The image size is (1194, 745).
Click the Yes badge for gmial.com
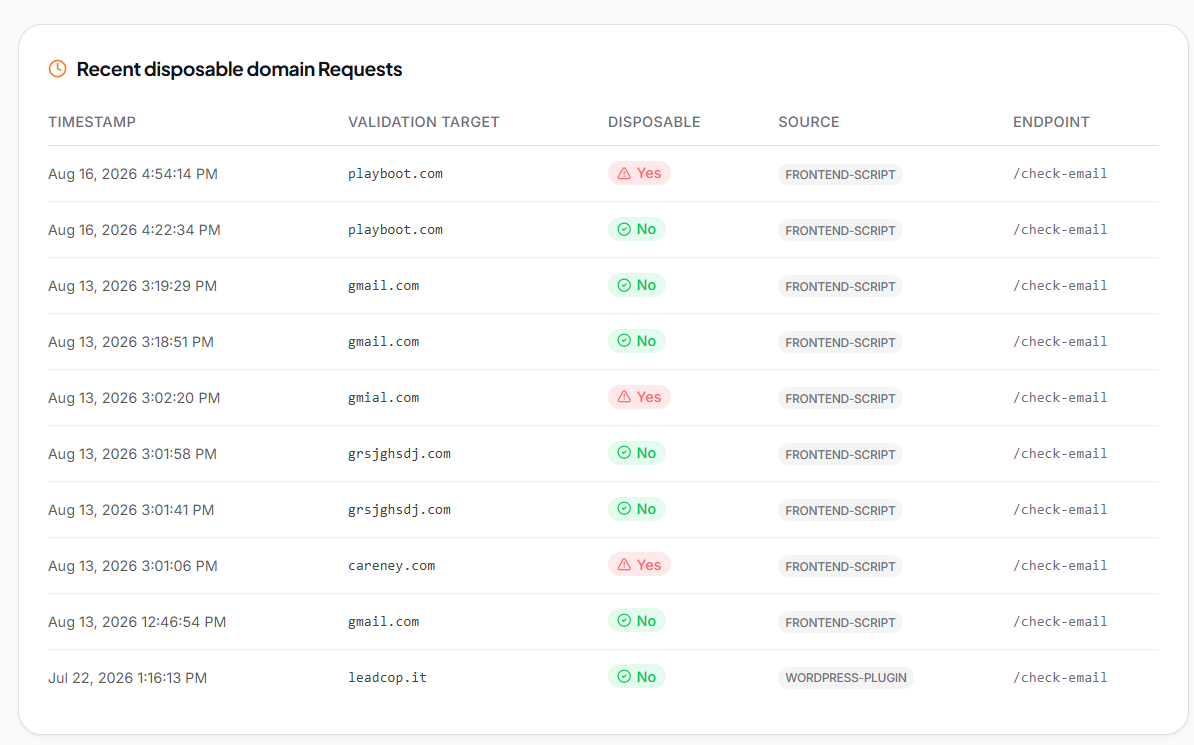tap(639, 397)
